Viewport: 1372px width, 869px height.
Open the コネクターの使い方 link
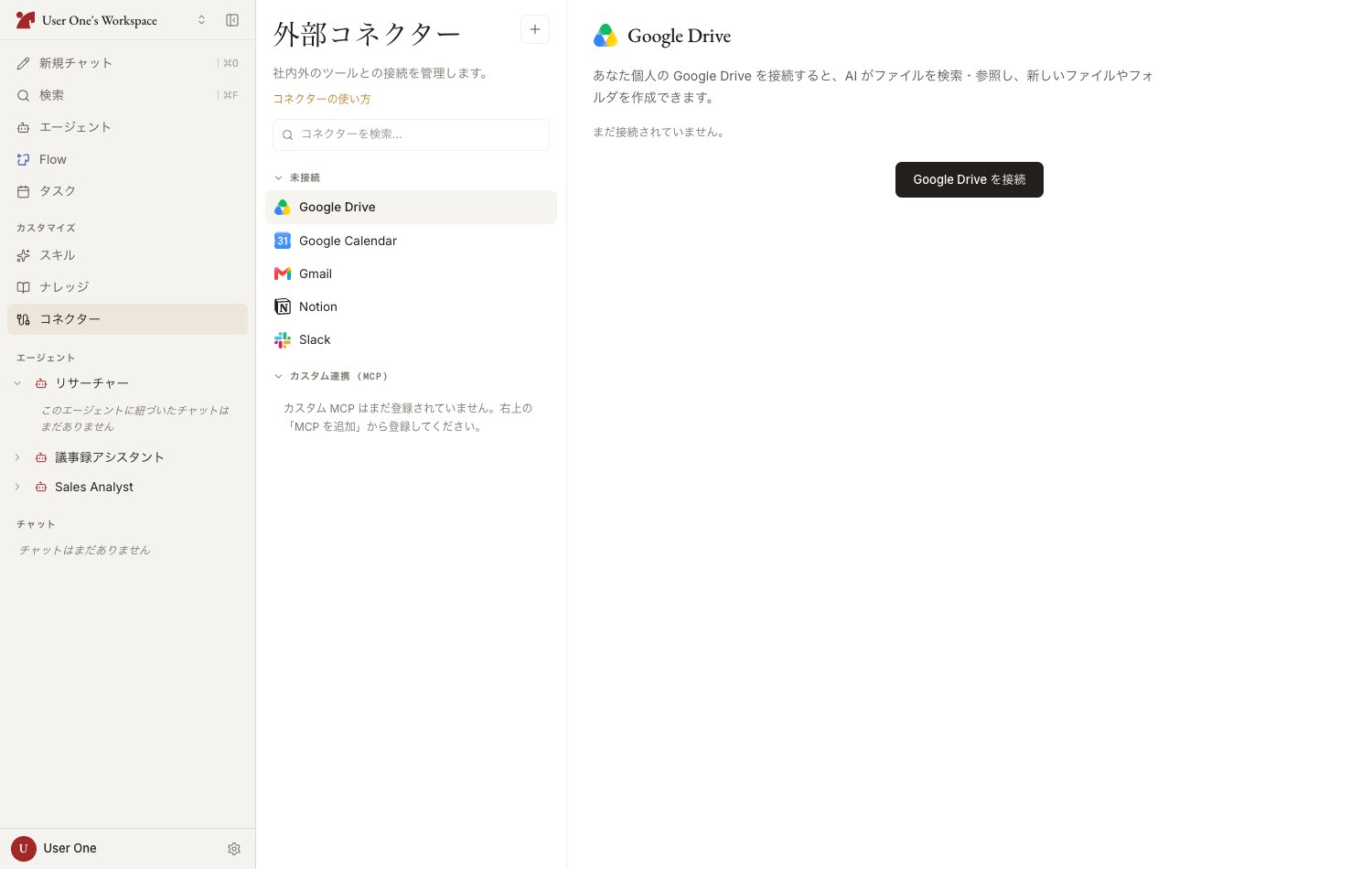322,99
